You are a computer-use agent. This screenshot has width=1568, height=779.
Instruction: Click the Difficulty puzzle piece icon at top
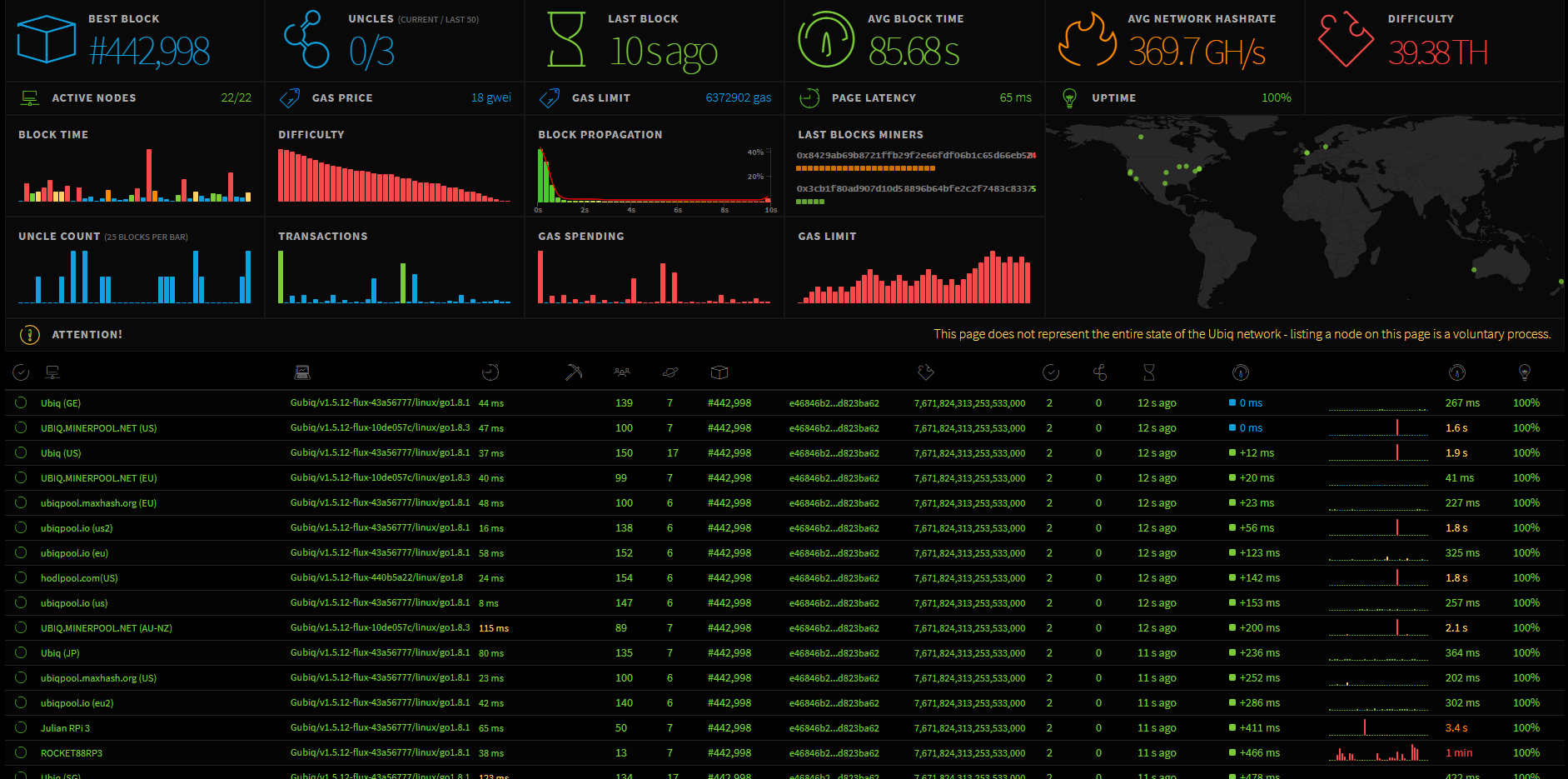click(1346, 39)
